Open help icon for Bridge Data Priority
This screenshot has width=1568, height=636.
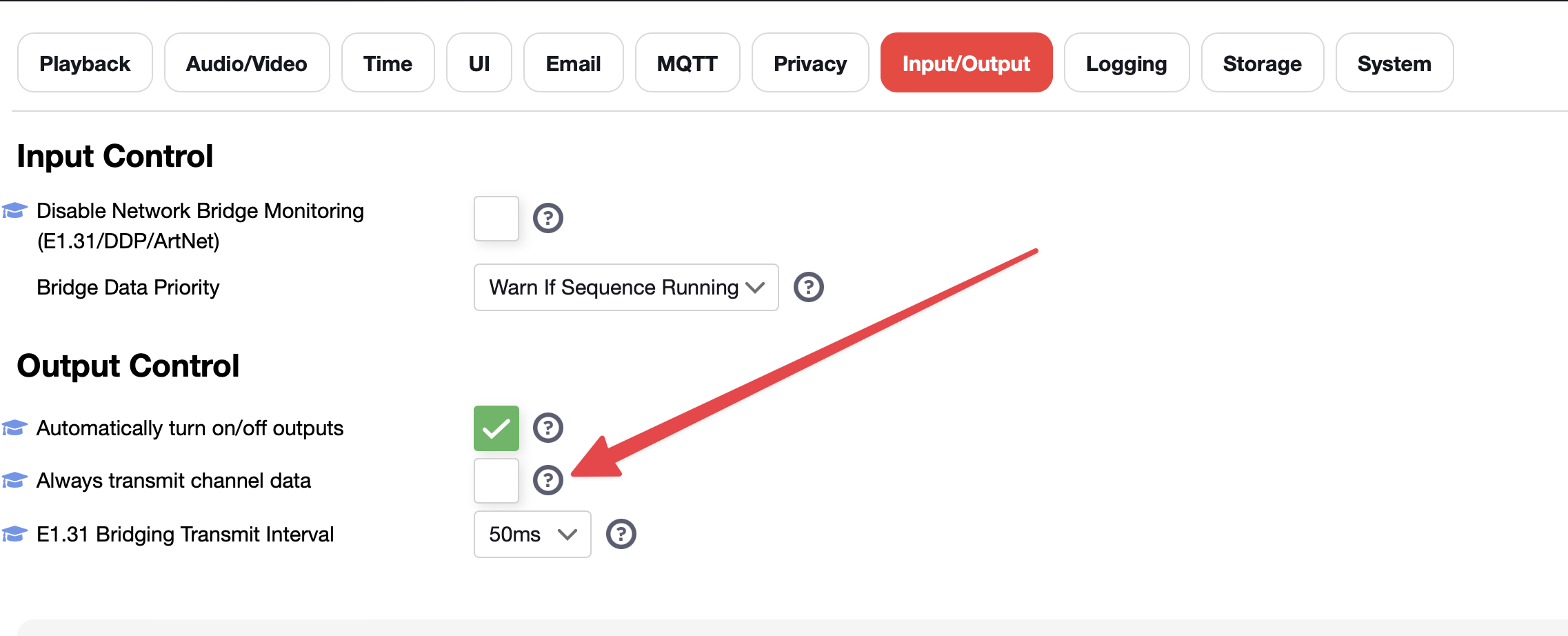click(x=809, y=287)
